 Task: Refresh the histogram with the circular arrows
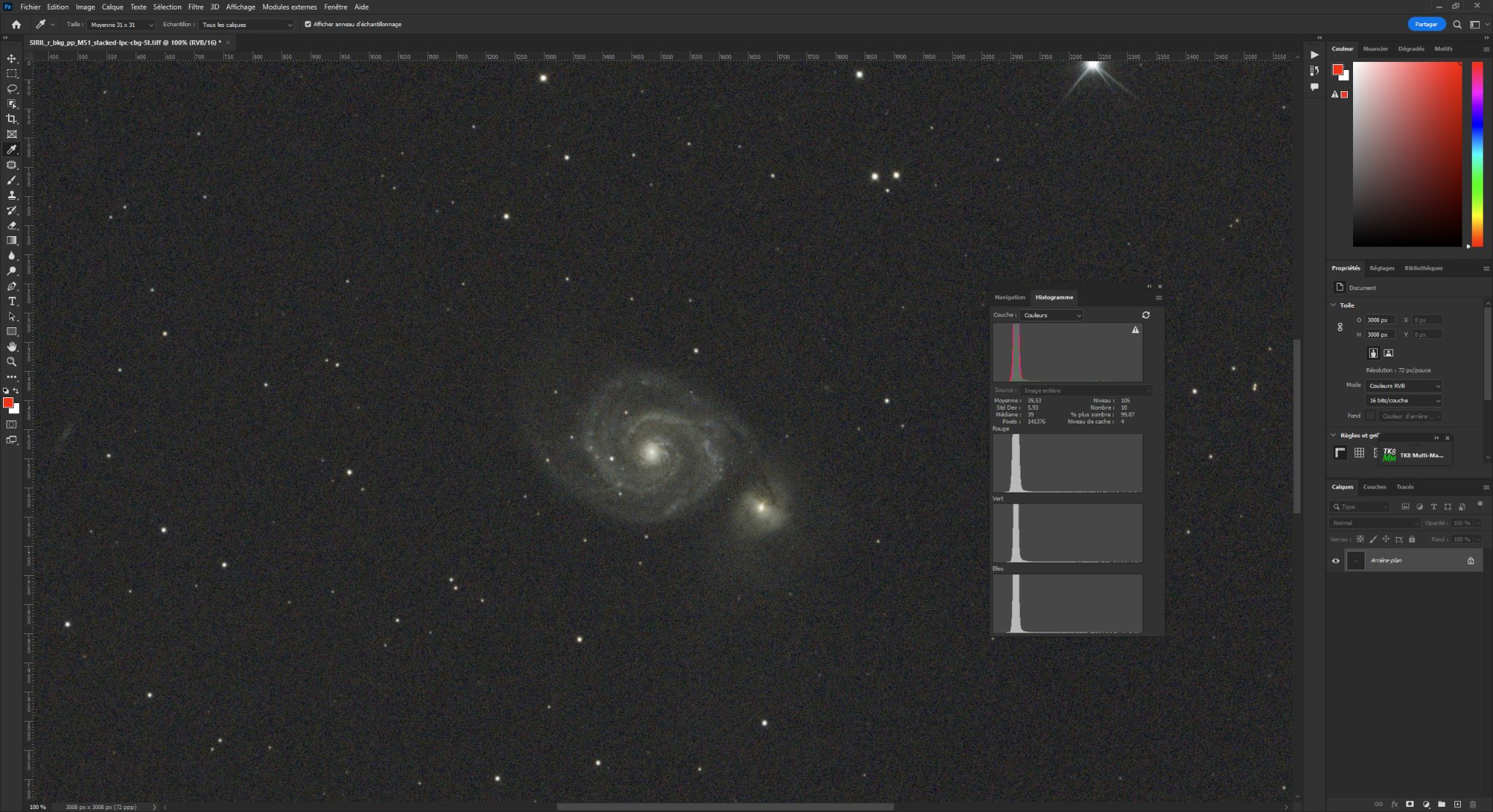[x=1145, y=315]
